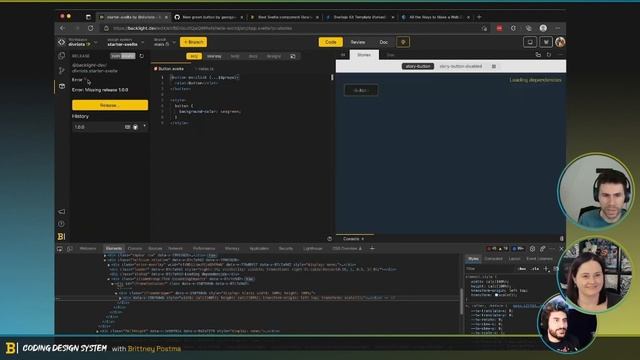Switch to the Styles pane tab
Screen dimensions: 640x360
pyautogui.click(x=473, y=259)
